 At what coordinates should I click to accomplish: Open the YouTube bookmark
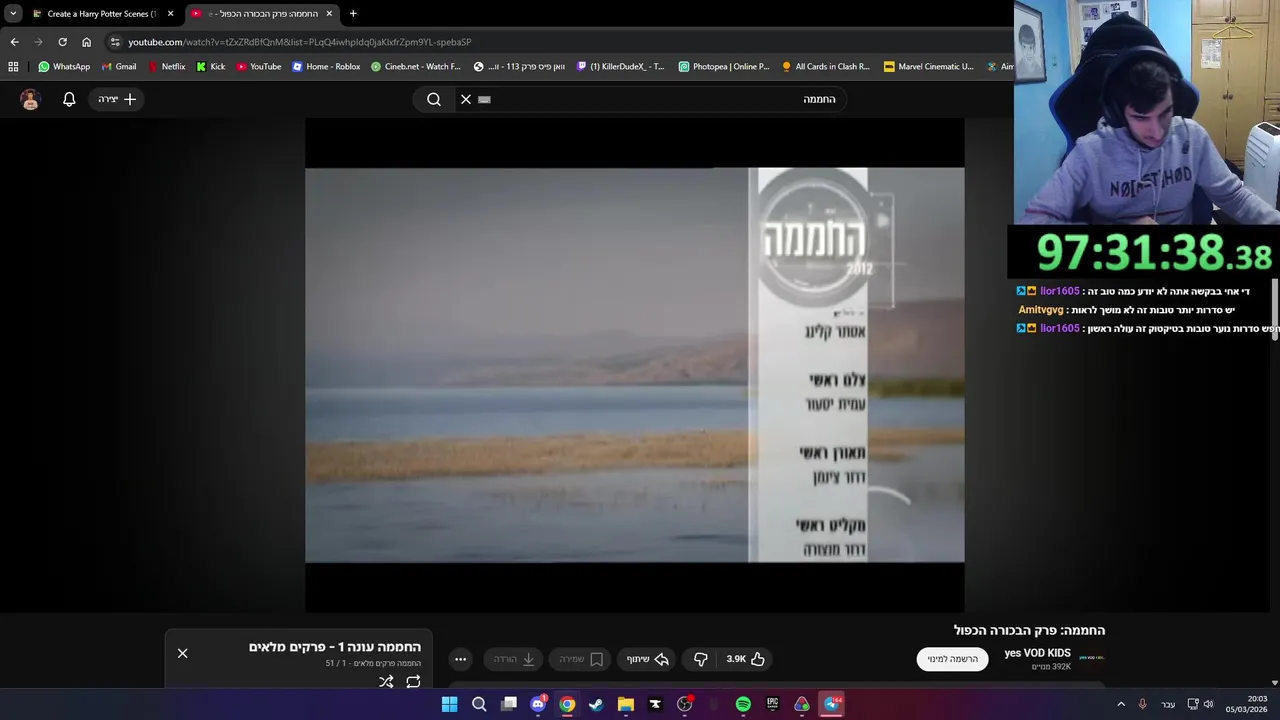coord(259,67)
